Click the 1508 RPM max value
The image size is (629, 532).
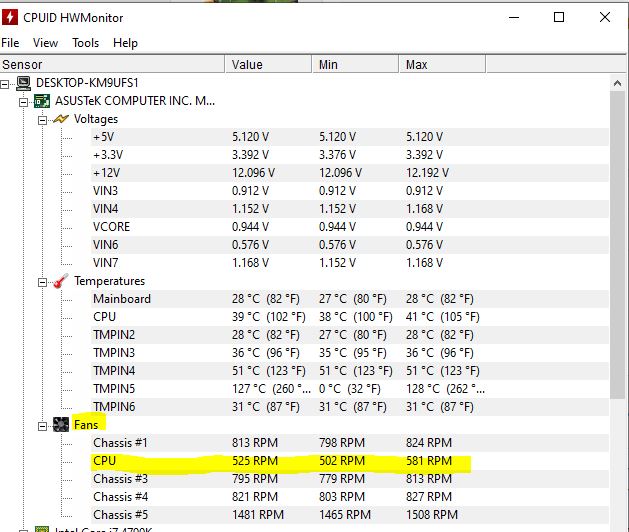[x=432, y=515]
